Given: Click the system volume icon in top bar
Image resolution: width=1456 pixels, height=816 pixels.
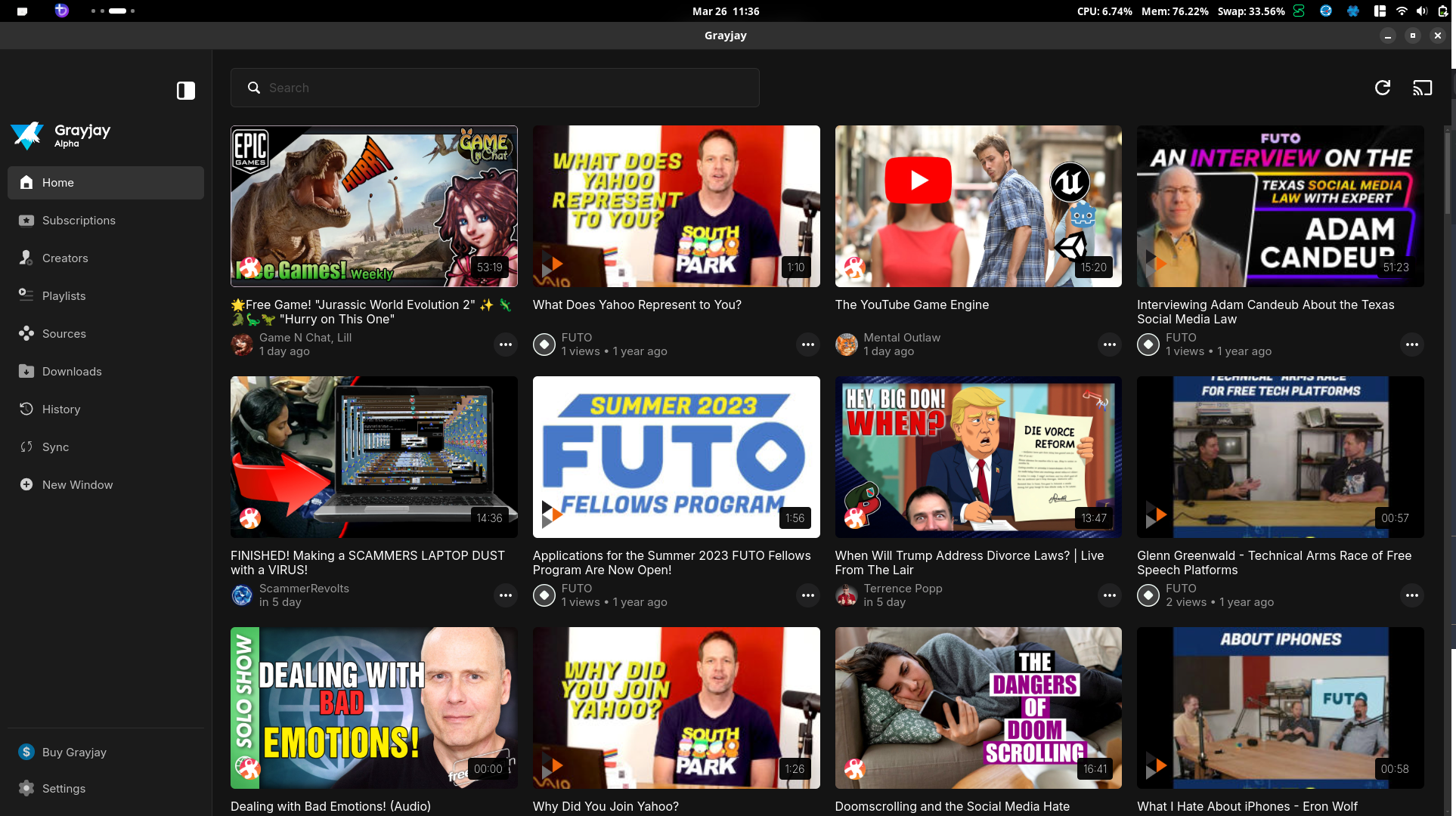Looking at the screenshot, I should [x=1422, y=11].
